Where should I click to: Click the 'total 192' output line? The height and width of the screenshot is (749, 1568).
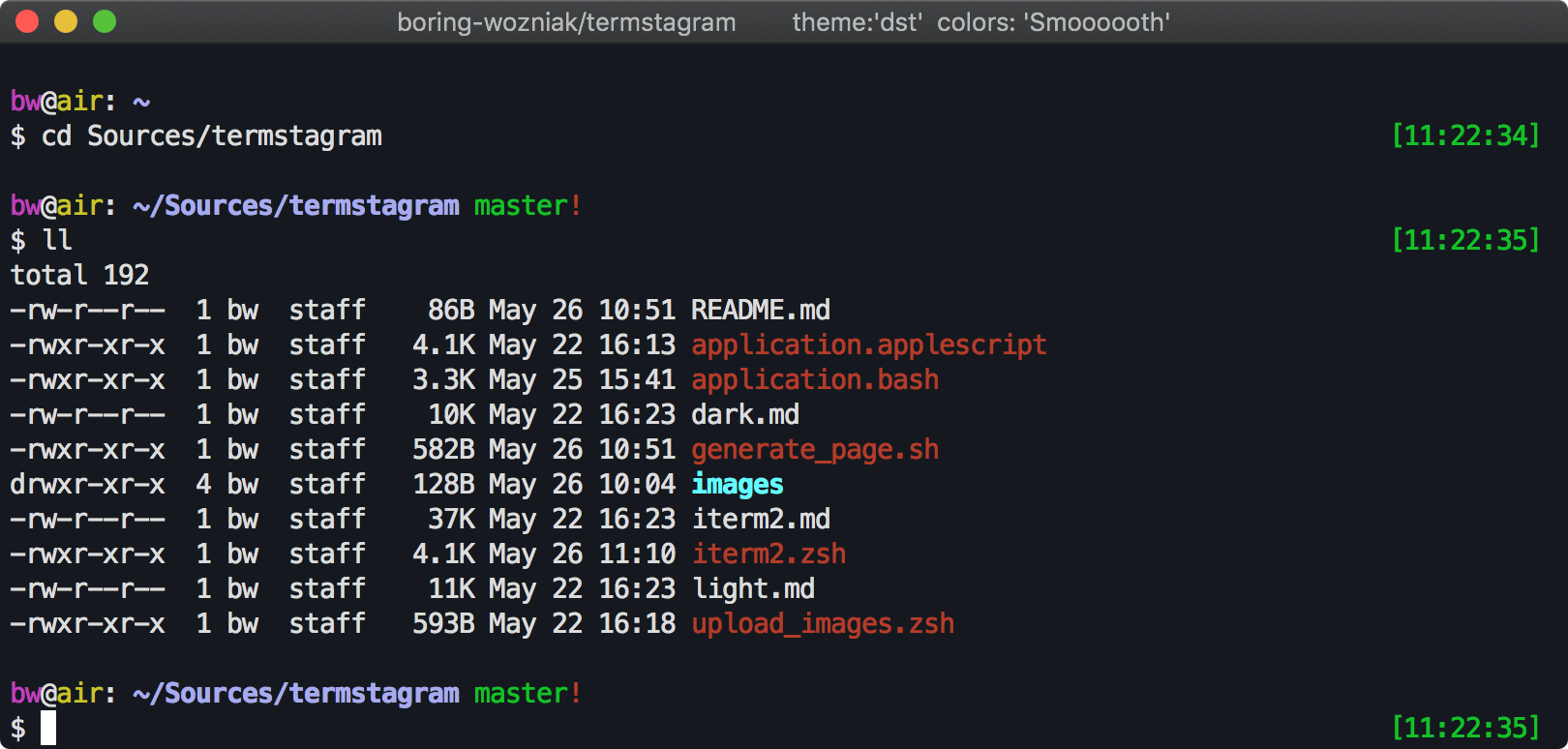79,275
